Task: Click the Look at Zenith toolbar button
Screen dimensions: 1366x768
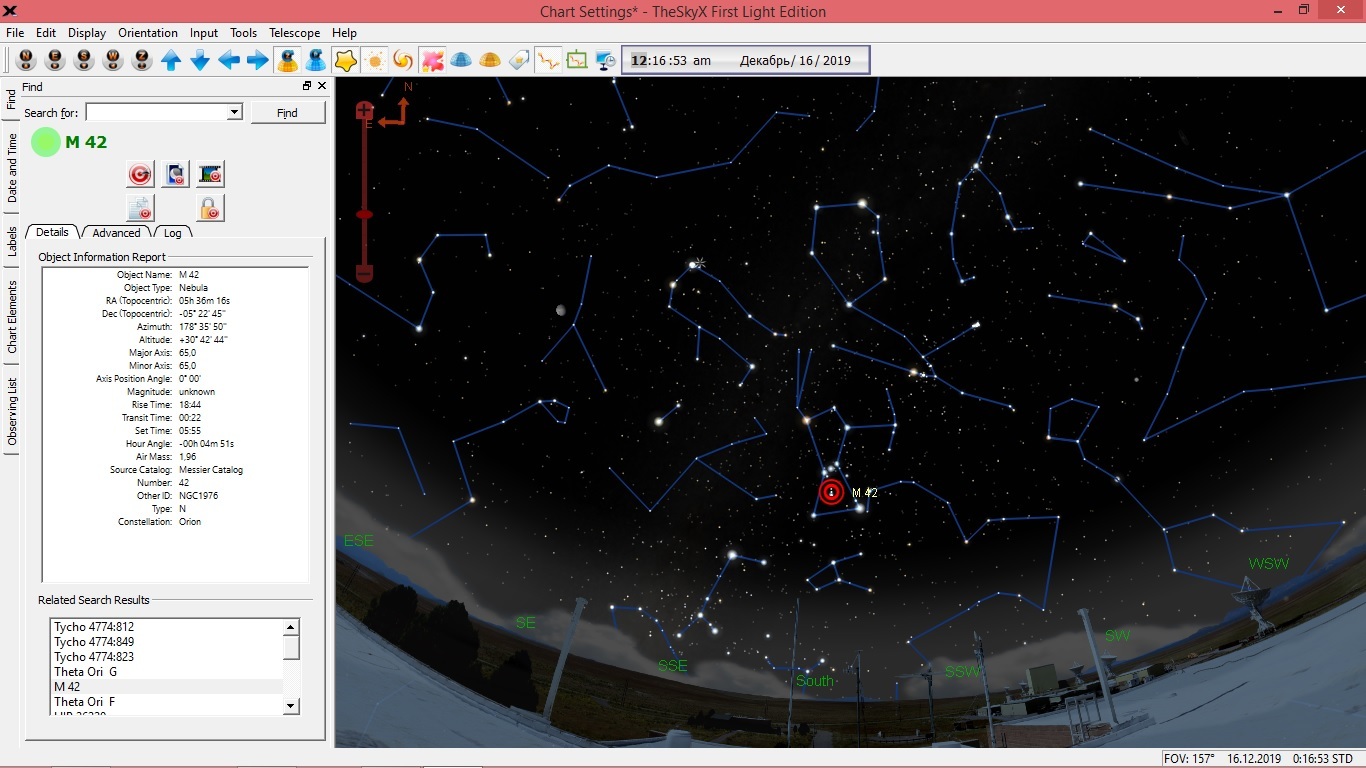Action: click(x=142, y=60)
